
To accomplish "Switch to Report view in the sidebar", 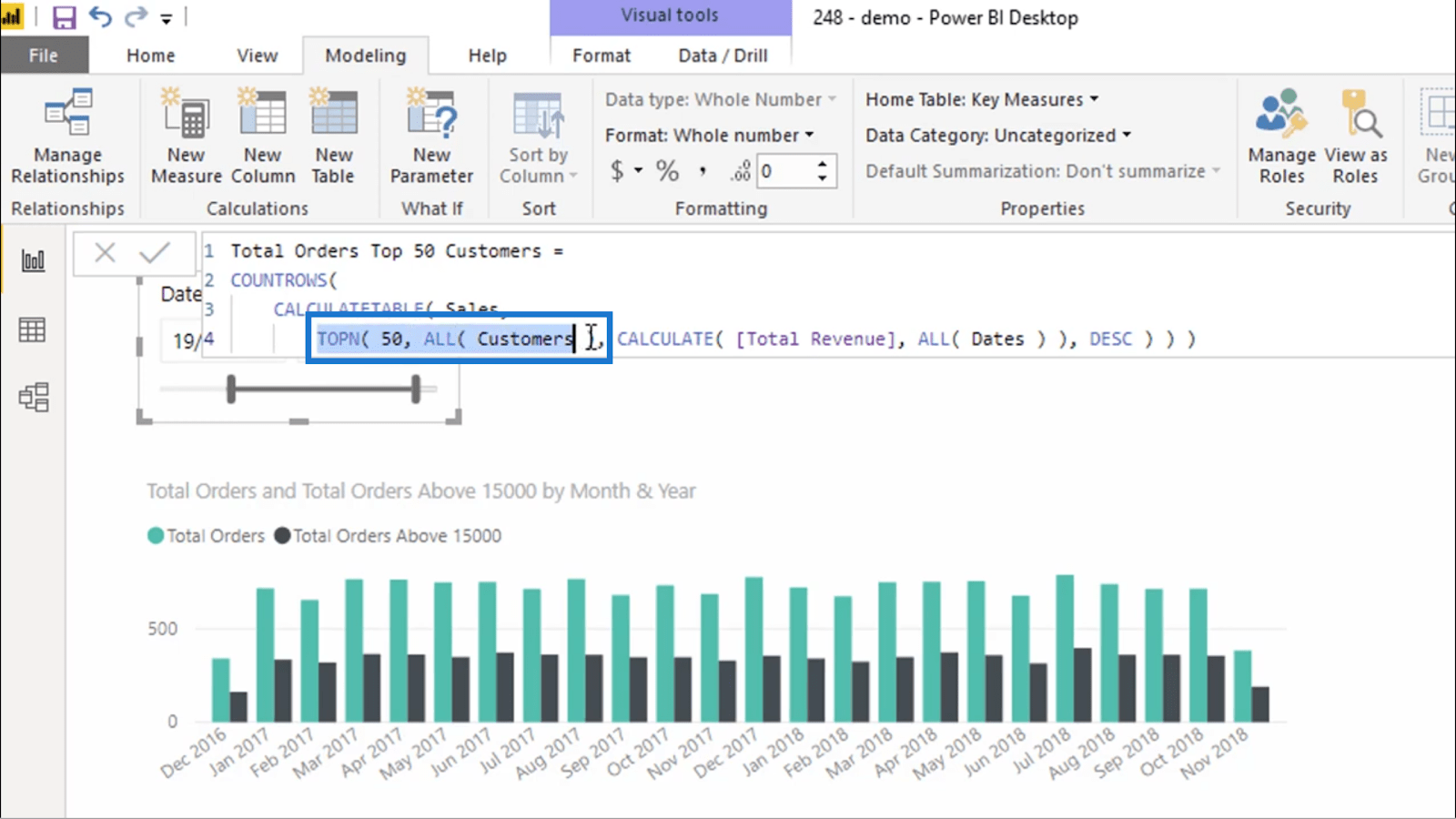I will pos(33,261).
